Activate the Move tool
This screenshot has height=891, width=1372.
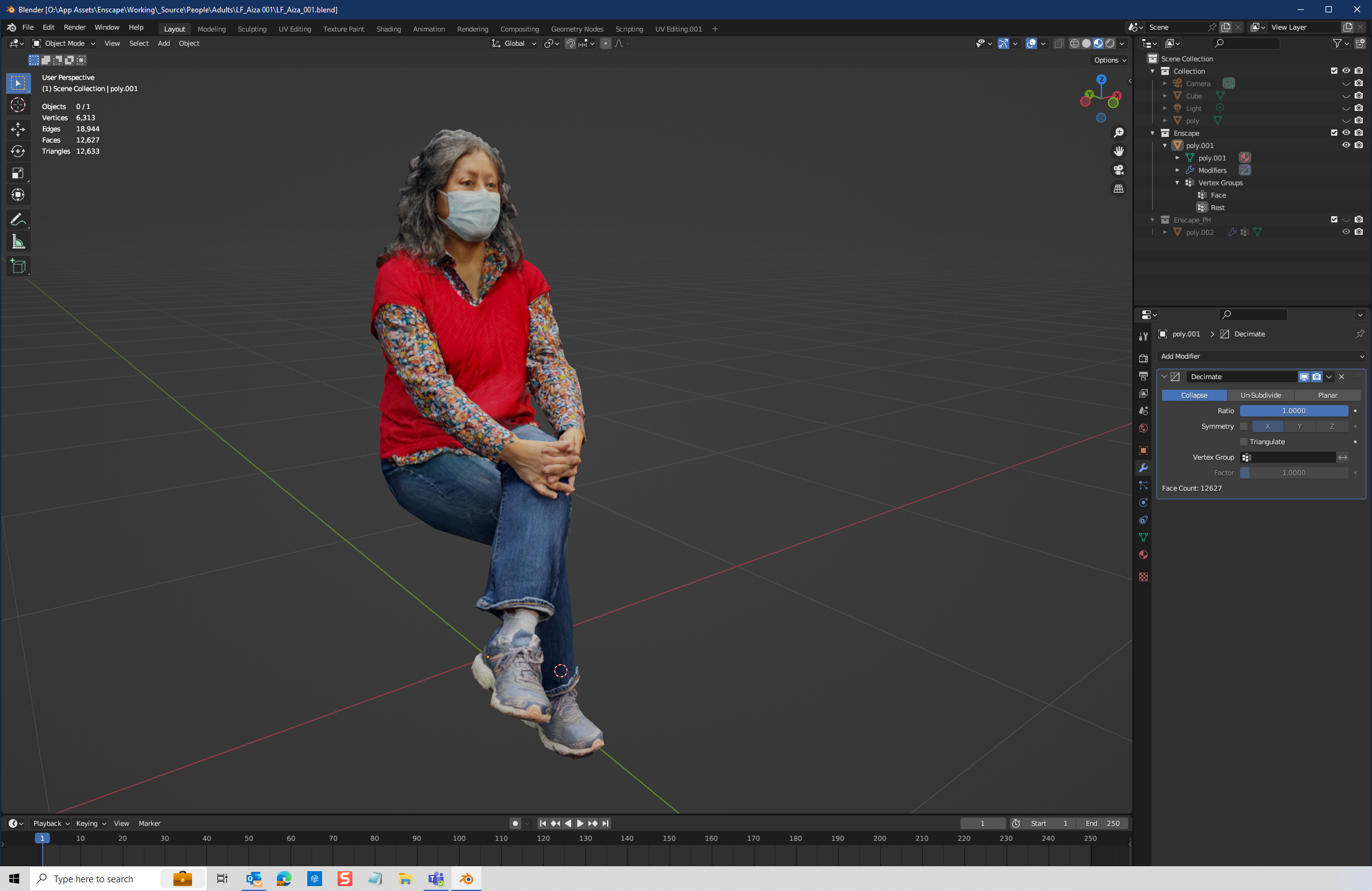pyautogui.click(x=18, y=129)
